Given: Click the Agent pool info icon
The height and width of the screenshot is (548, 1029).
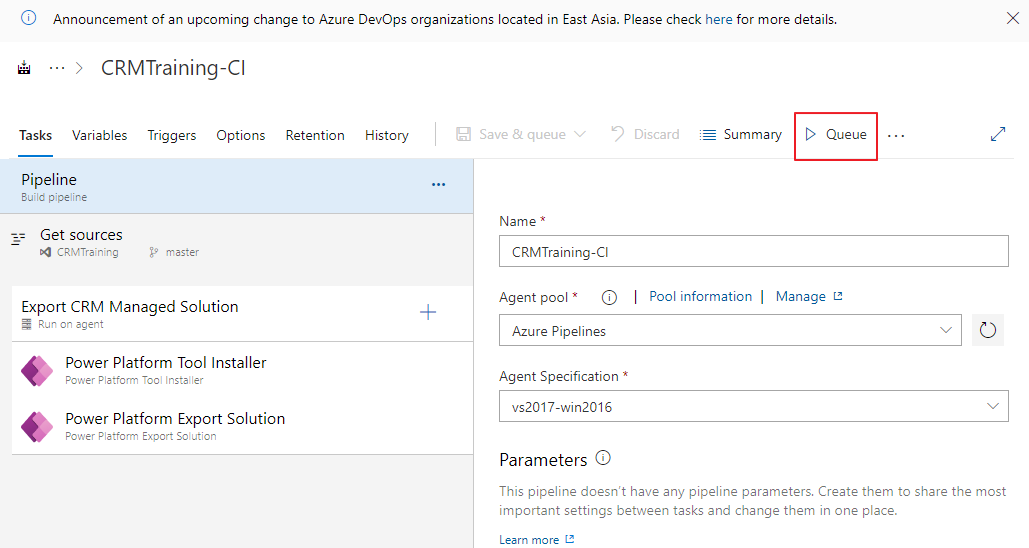Looking at the screenshot, I should click(609, 297).
